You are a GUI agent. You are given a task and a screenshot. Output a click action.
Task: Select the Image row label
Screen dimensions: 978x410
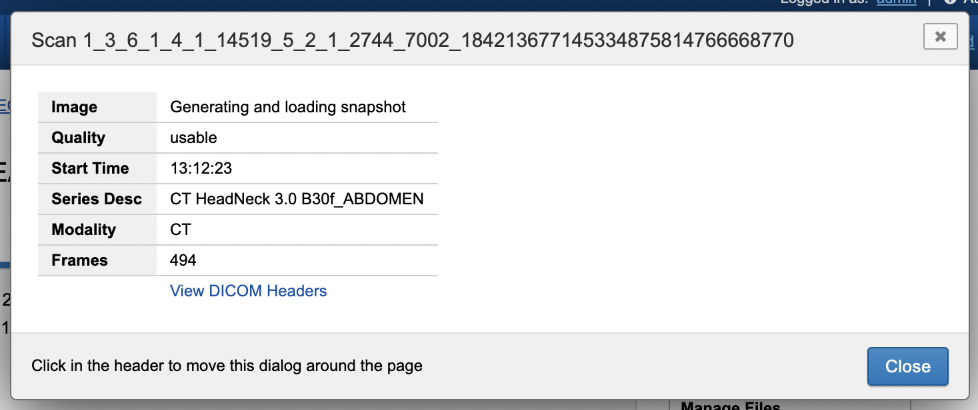[74, 107]
